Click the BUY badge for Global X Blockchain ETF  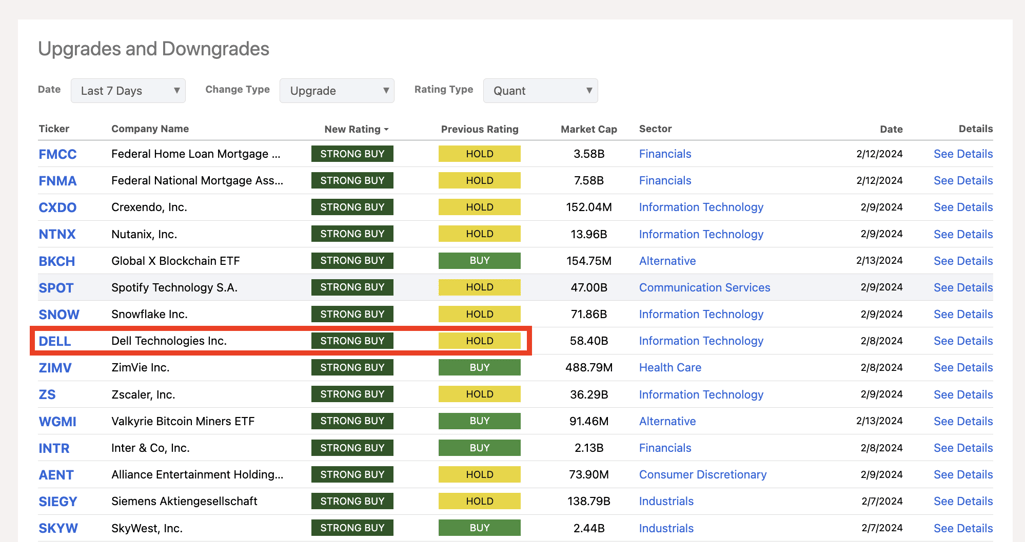point(479,261)
